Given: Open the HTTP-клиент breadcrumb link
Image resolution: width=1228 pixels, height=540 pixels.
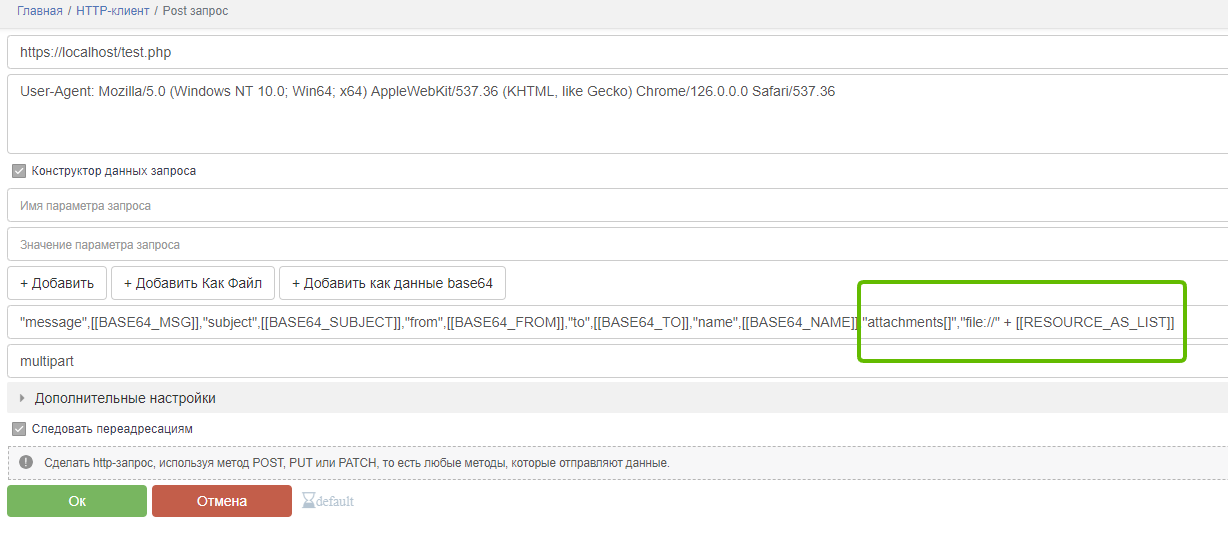Looking at the screenshot, I should pyautogui.click(x=113, y=11).
